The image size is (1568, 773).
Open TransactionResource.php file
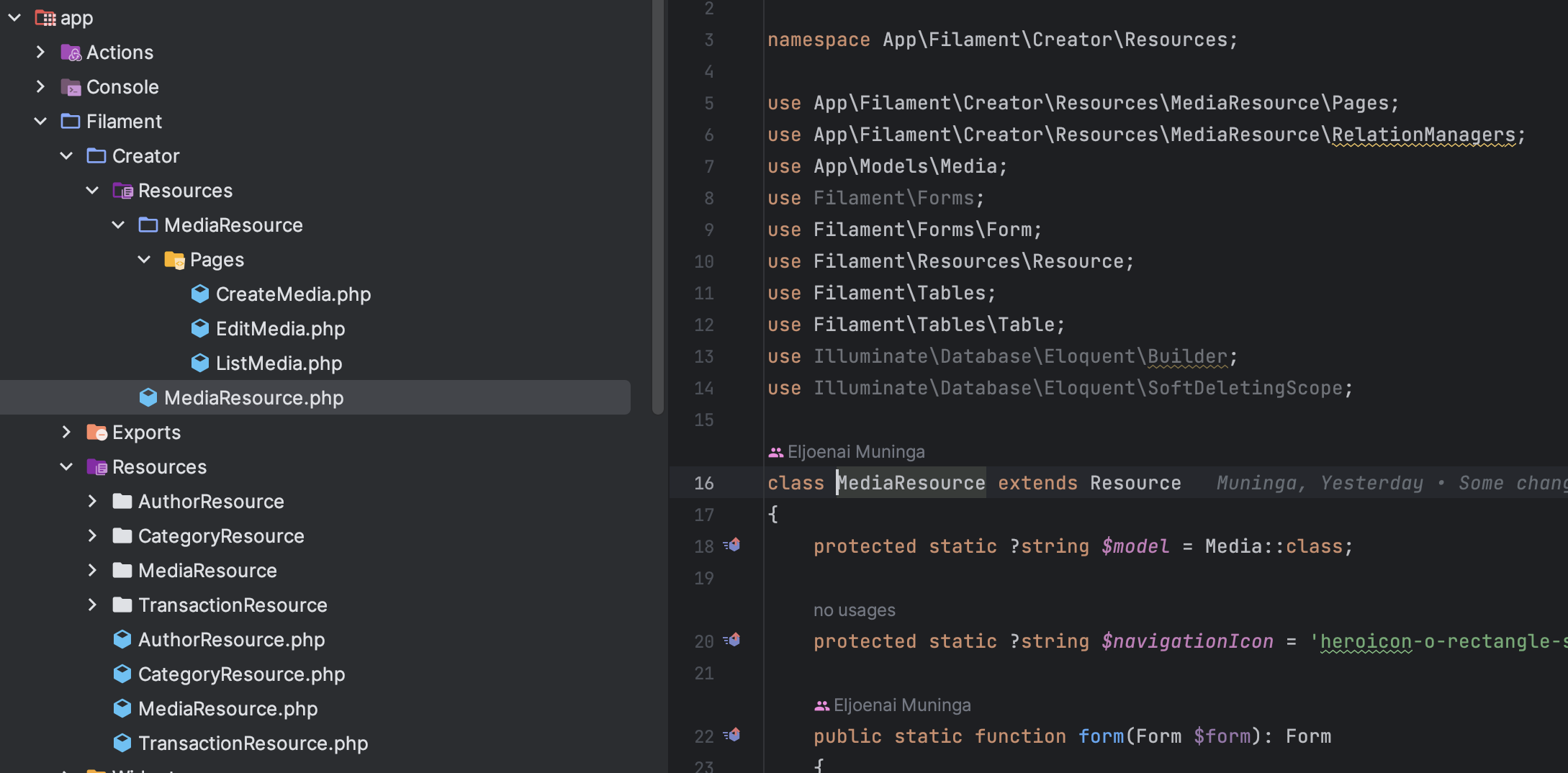click(253, 743)
